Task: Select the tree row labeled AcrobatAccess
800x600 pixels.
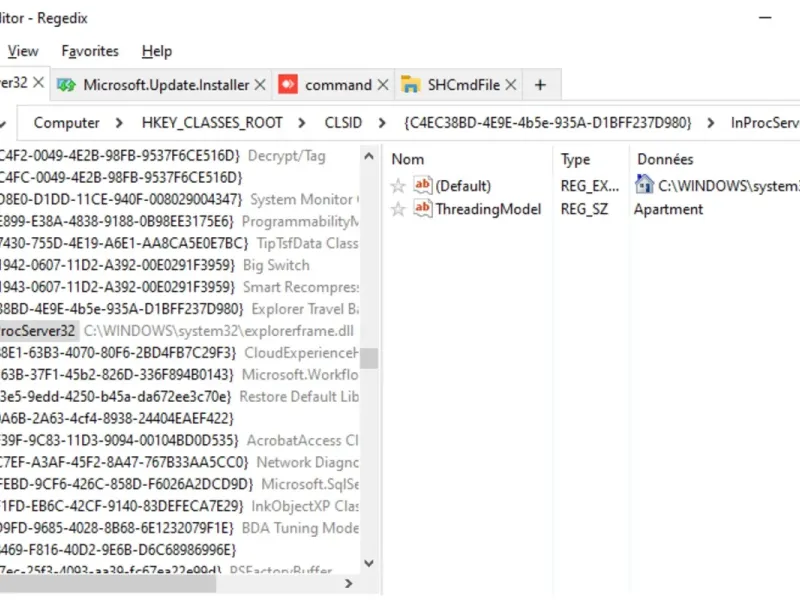Action: pos(179,441)
